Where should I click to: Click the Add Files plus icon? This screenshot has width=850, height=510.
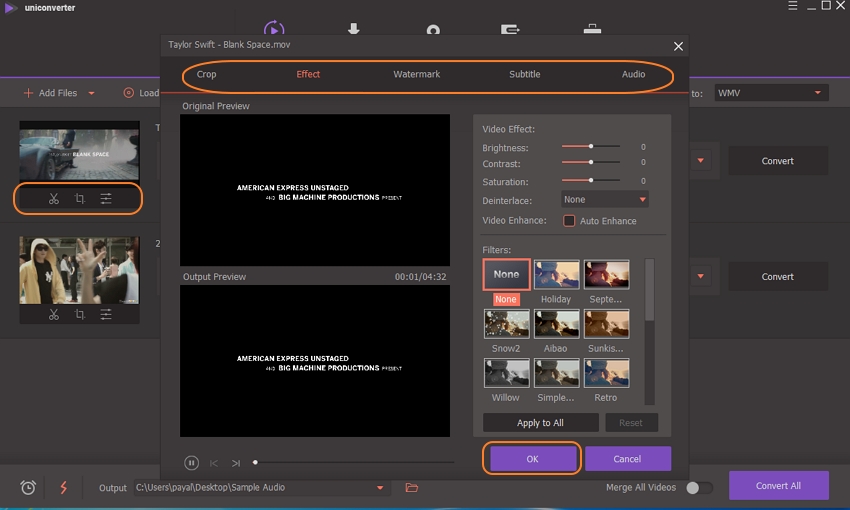point(28,93)
